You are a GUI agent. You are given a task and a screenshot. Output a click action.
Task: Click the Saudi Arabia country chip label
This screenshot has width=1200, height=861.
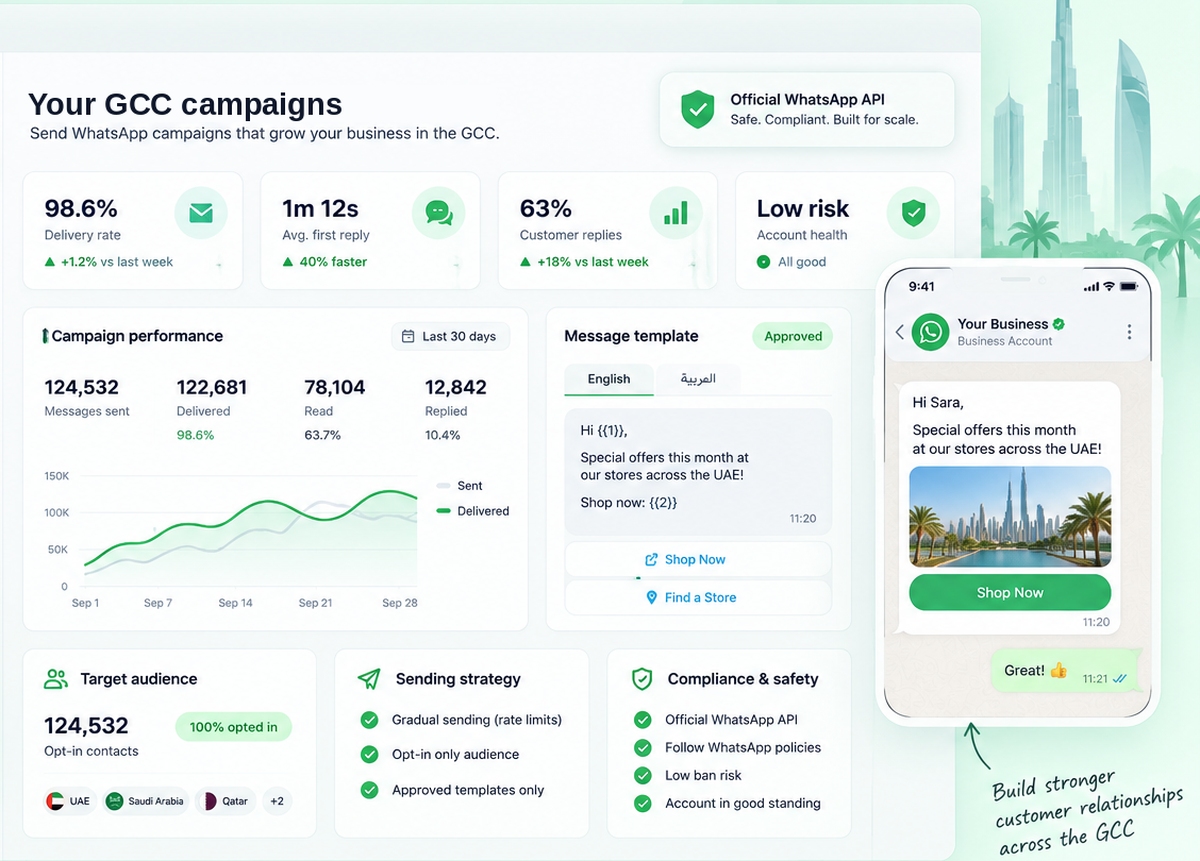[155, 801]
